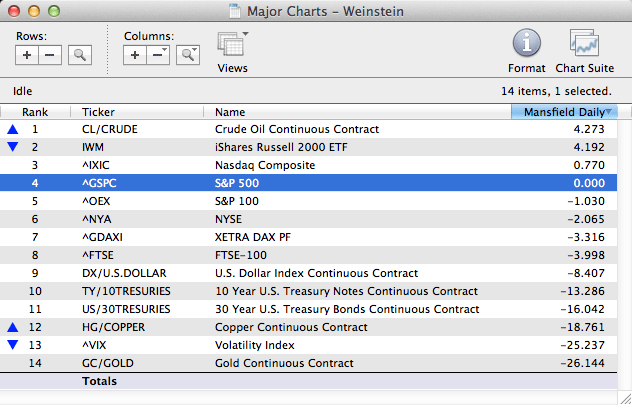Add a column with the Columns plus button
The image size is (632, 405).
[136, 55]
